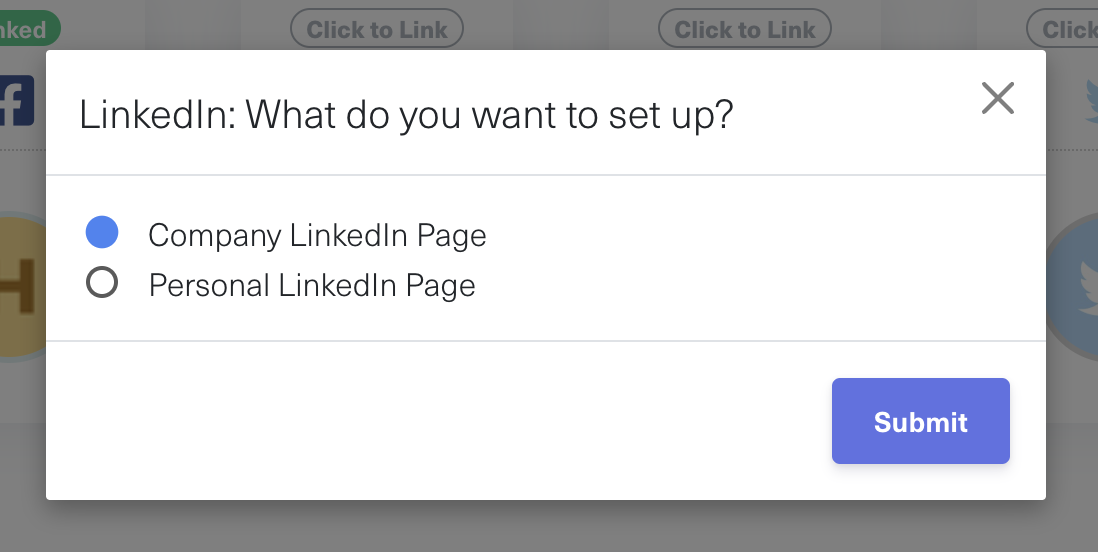Image resolution: width=1098 pixels, height=552 pixels.
Task: Click the leftmost "Click to Link" button
Action: (x=377, y=29)
